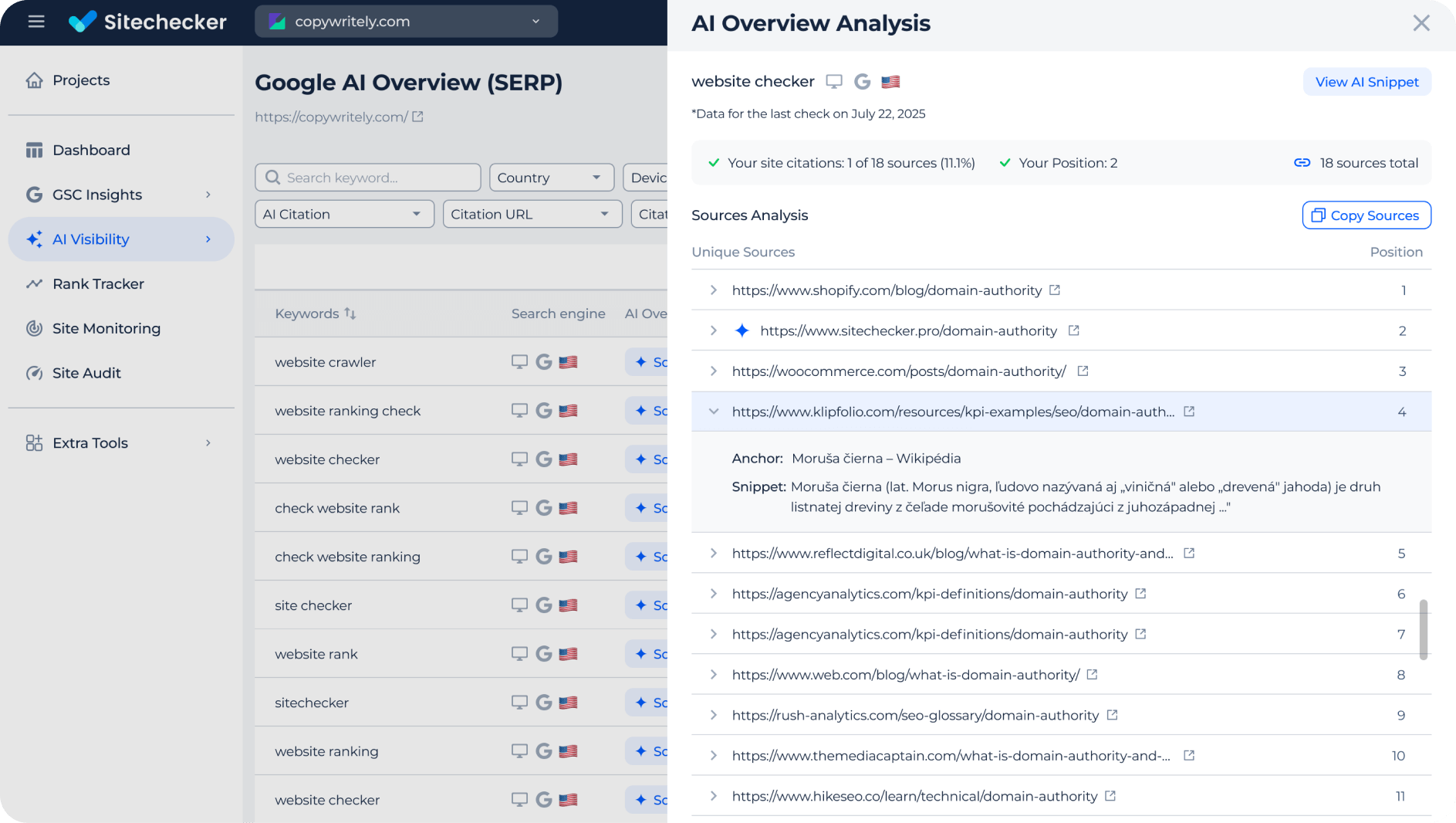
Task: Click the external link icon for woocommerce.com source
Action: tap(1083, 371)
